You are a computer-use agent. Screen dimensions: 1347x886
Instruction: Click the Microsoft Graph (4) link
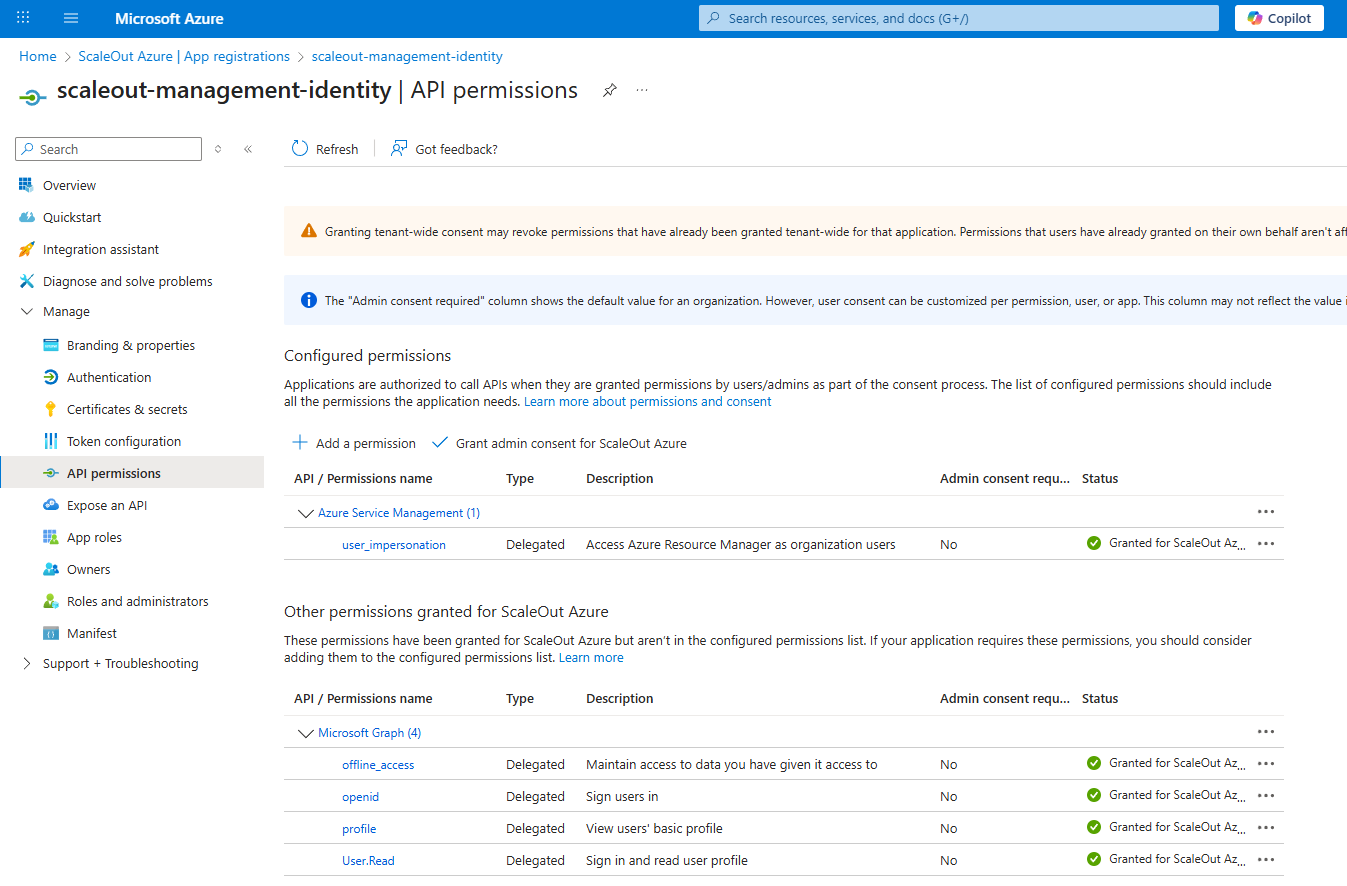pyautogui.click(x=370, y=733)
